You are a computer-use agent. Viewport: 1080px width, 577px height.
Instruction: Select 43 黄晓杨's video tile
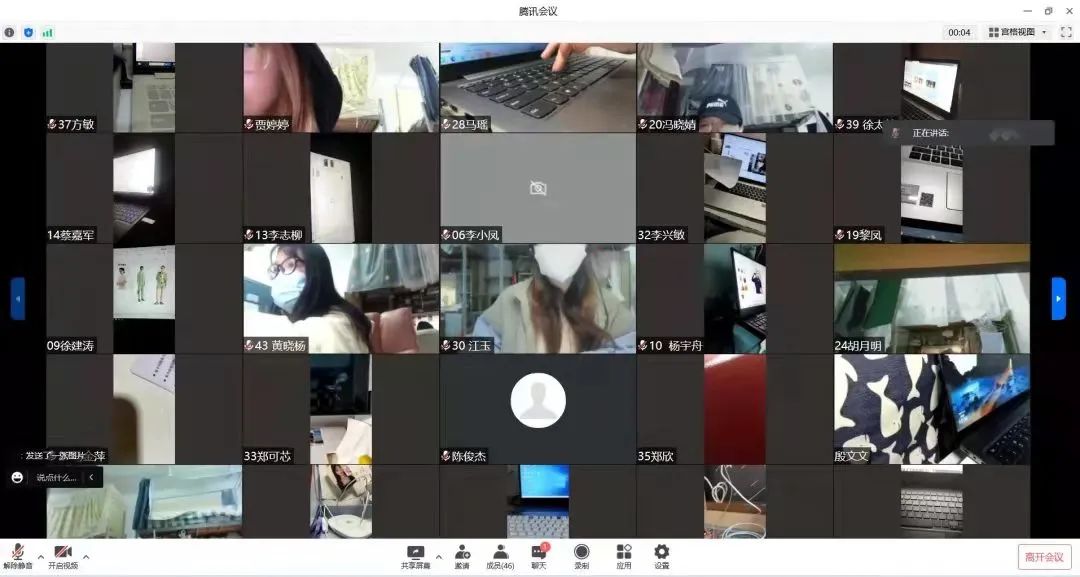pyautogui.click(x=340, y=298)
